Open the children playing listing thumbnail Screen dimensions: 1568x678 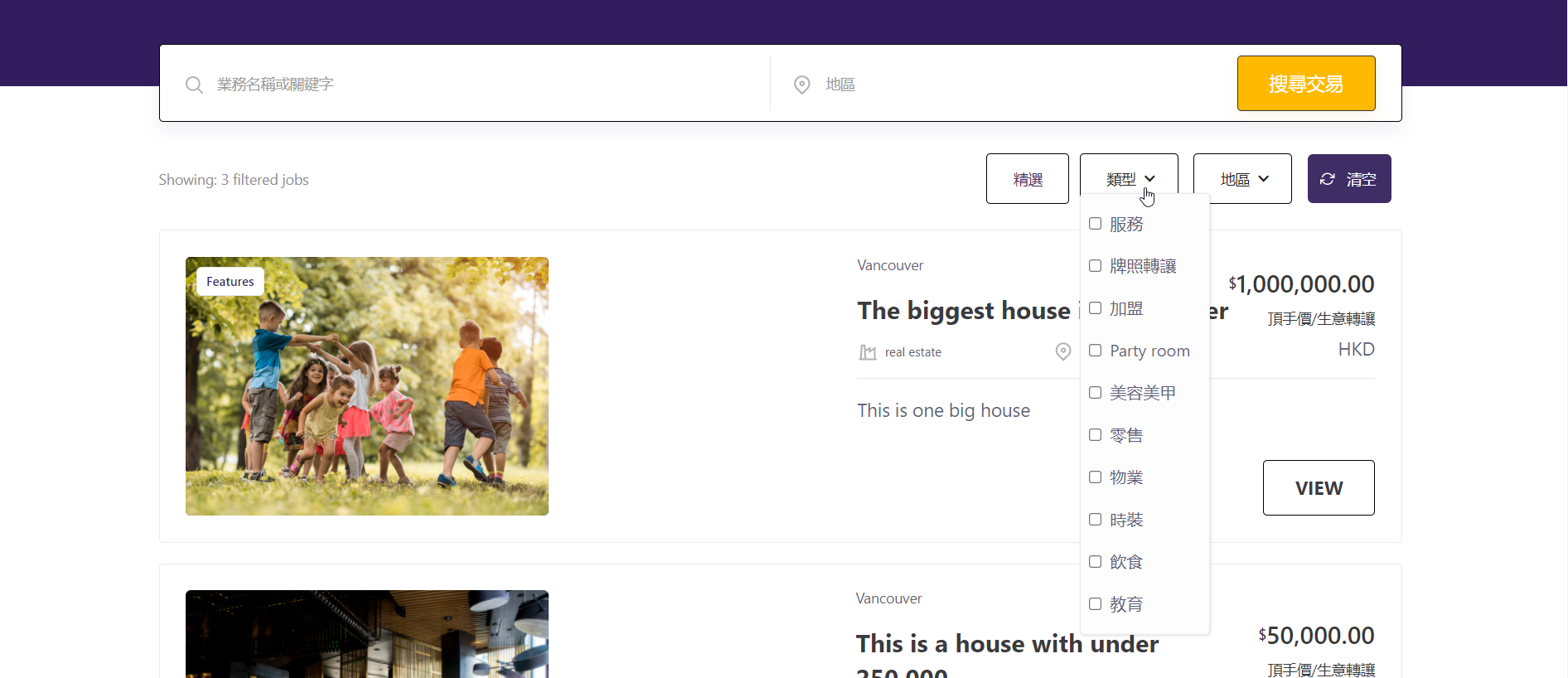click(x=367, y=386)
